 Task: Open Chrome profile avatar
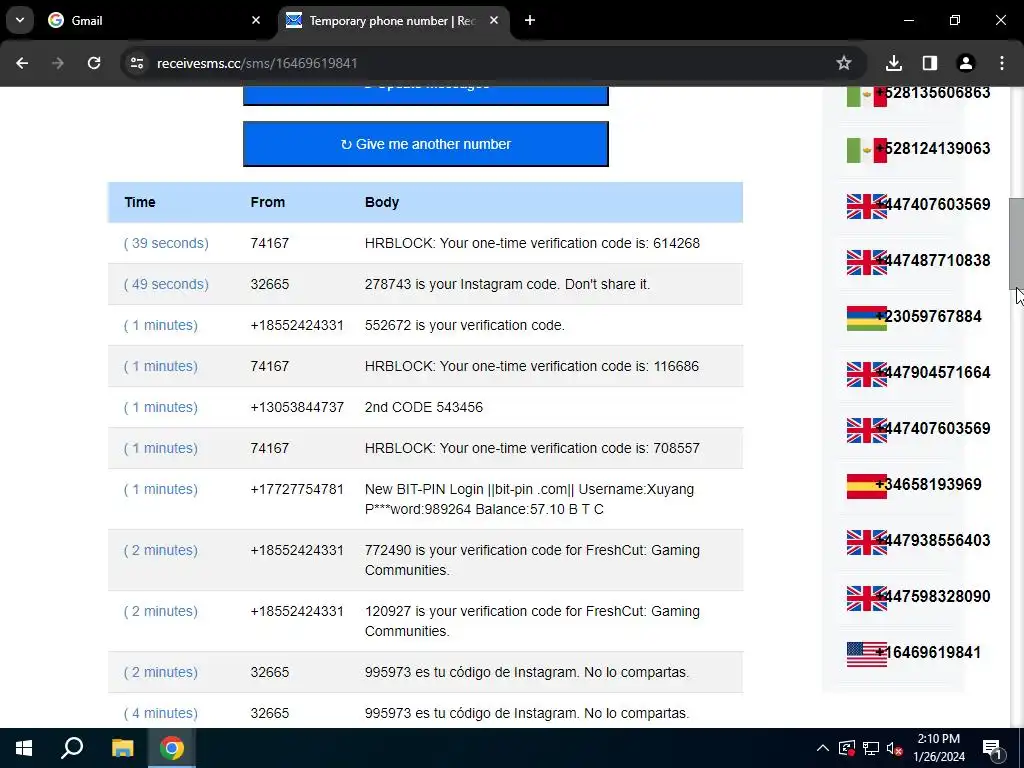click(966, 63)
